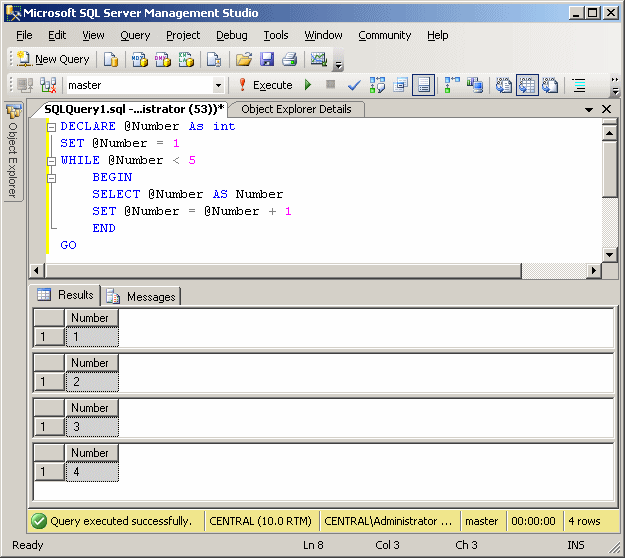625x558 pixels.
Task: Toggle IntelliSense Enabled button
Action: click(423, 85)
